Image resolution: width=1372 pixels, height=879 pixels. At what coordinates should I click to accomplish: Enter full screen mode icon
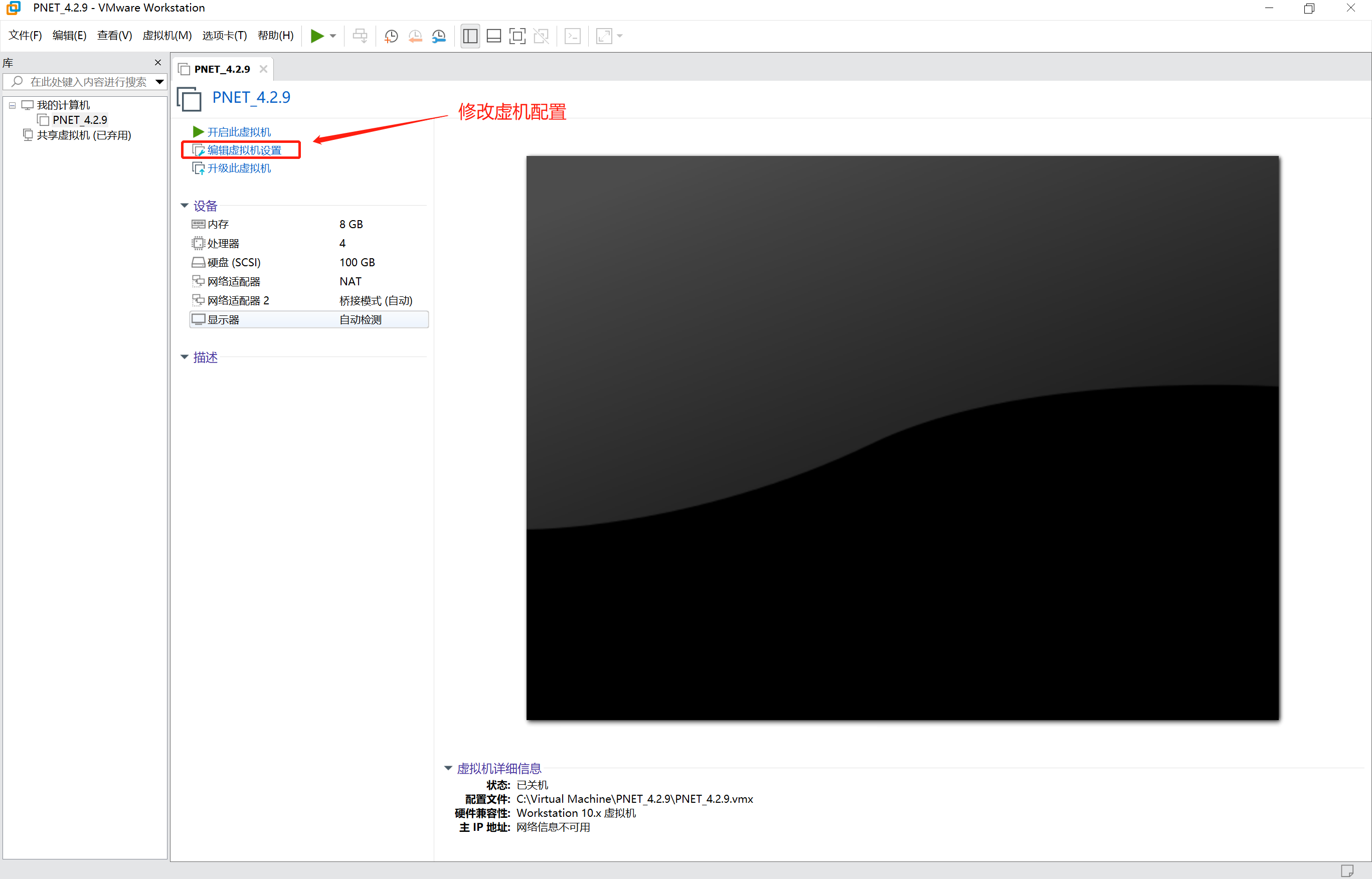point(517,36)
